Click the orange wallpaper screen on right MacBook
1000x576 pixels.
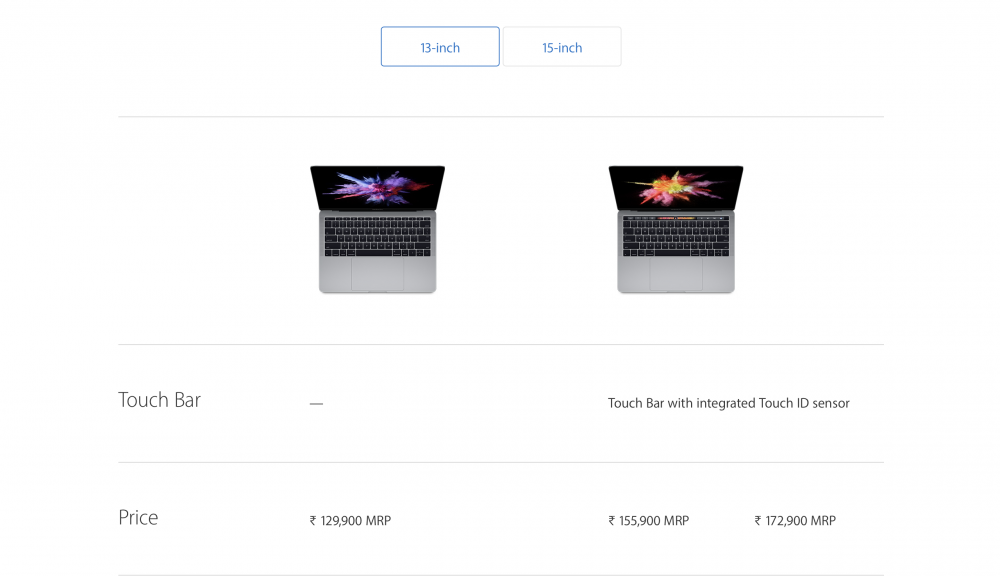click(x=676, y=187)
